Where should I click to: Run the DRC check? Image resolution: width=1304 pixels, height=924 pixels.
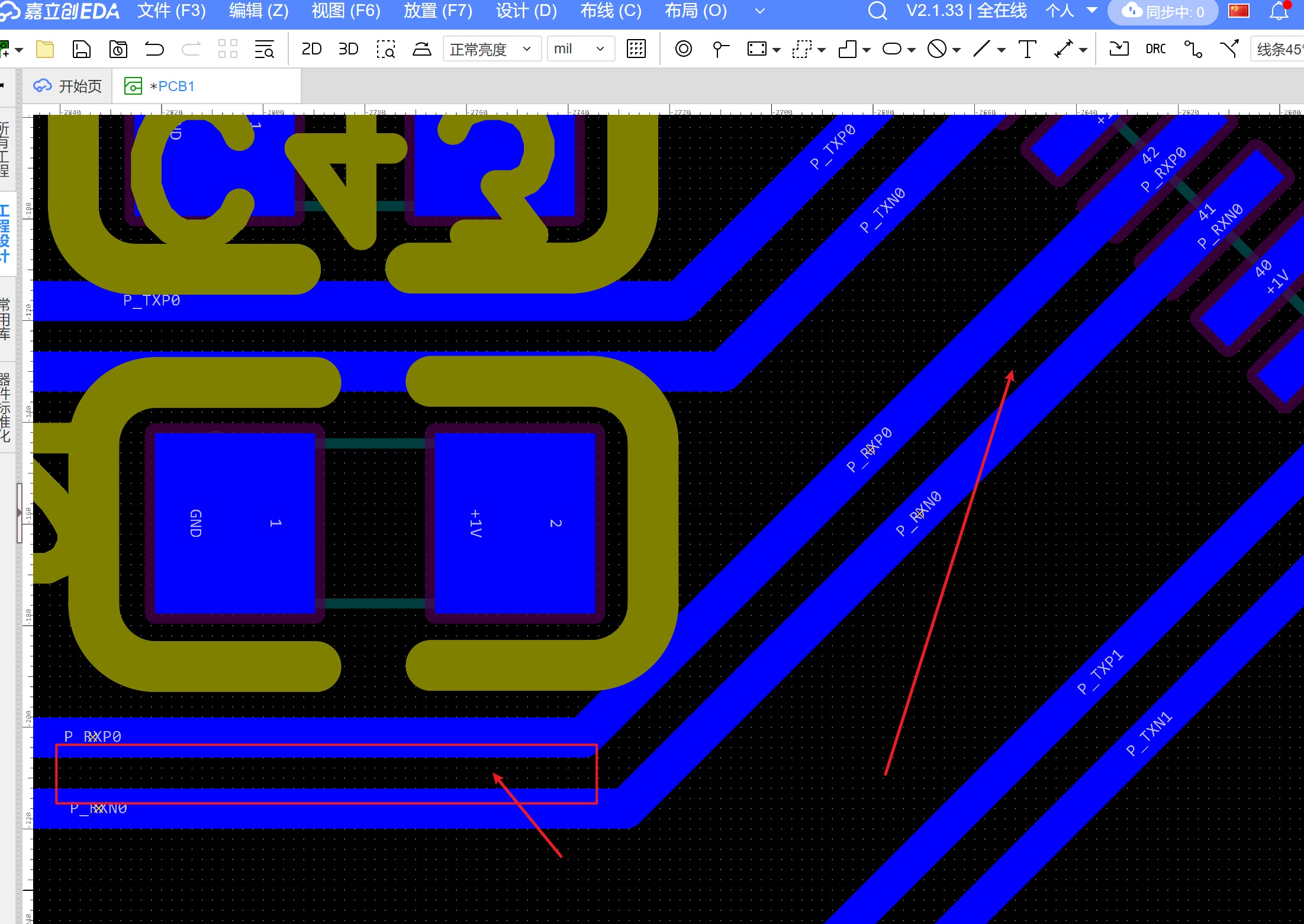[x=1155, y=49]
